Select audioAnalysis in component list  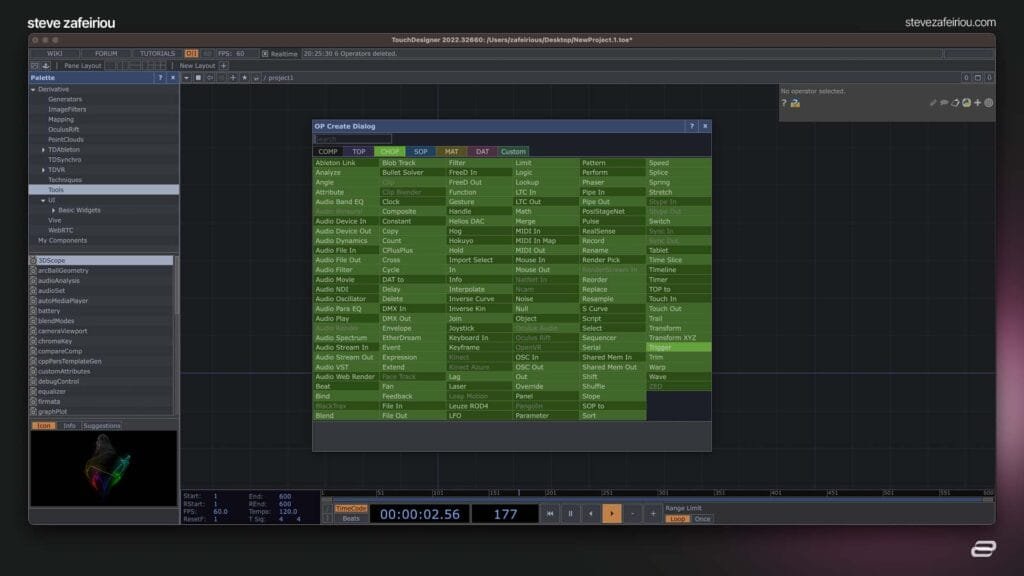(101, 281)
